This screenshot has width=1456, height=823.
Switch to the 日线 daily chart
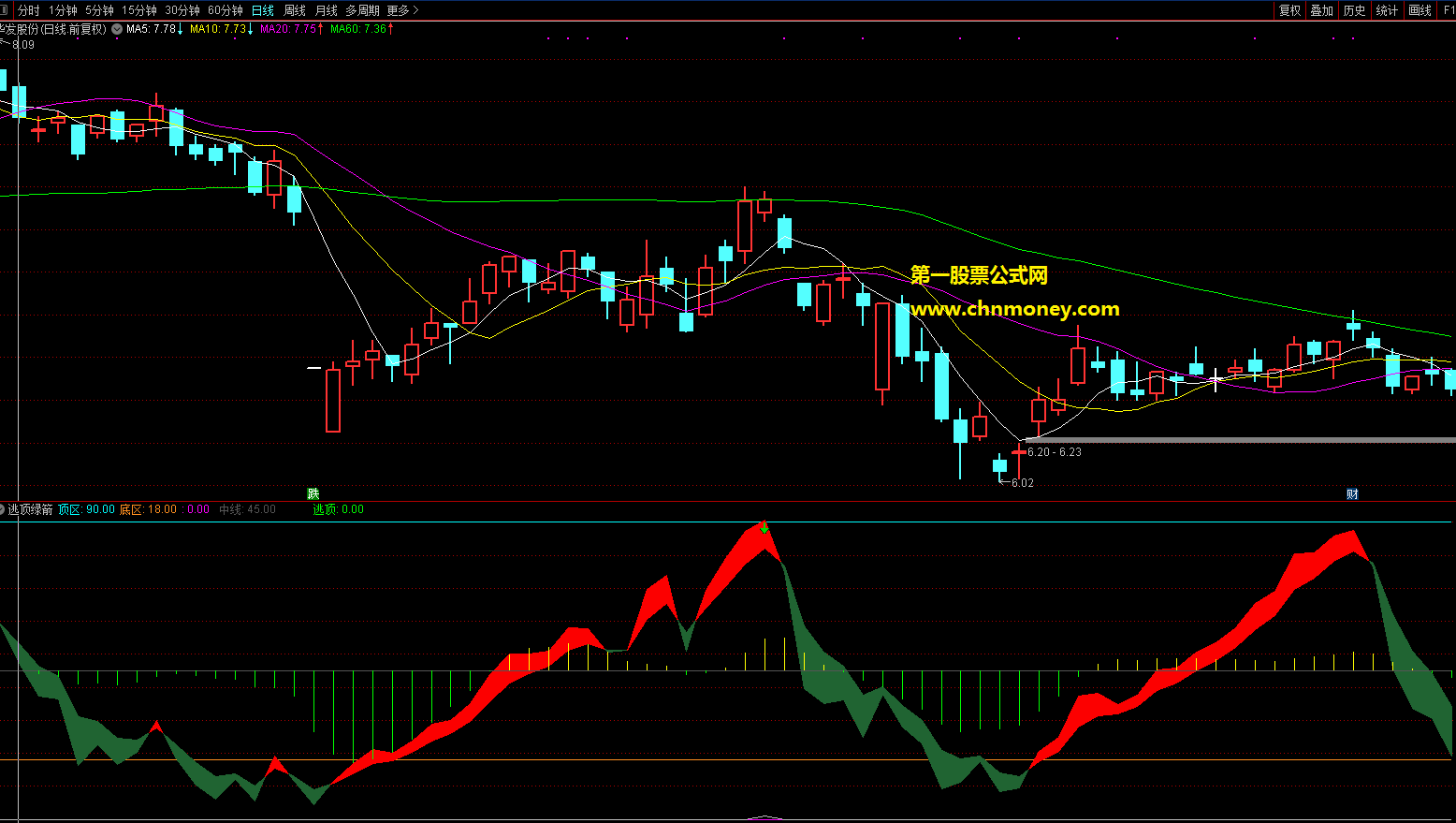pyautogui.click(x=263, y=10)
